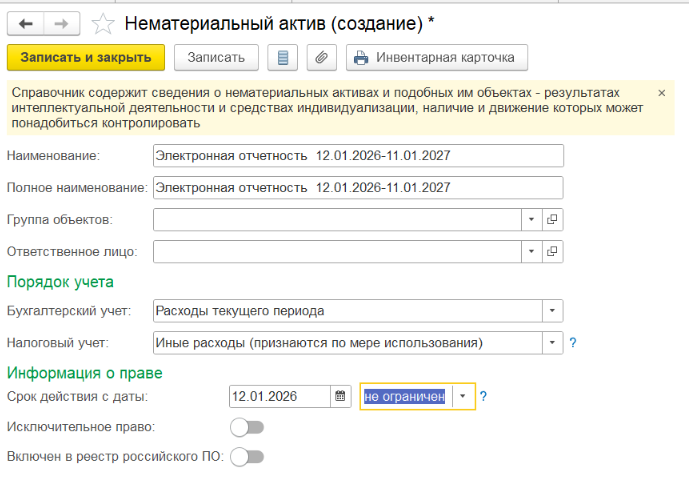Open the report list icon button

click(281, 58)
